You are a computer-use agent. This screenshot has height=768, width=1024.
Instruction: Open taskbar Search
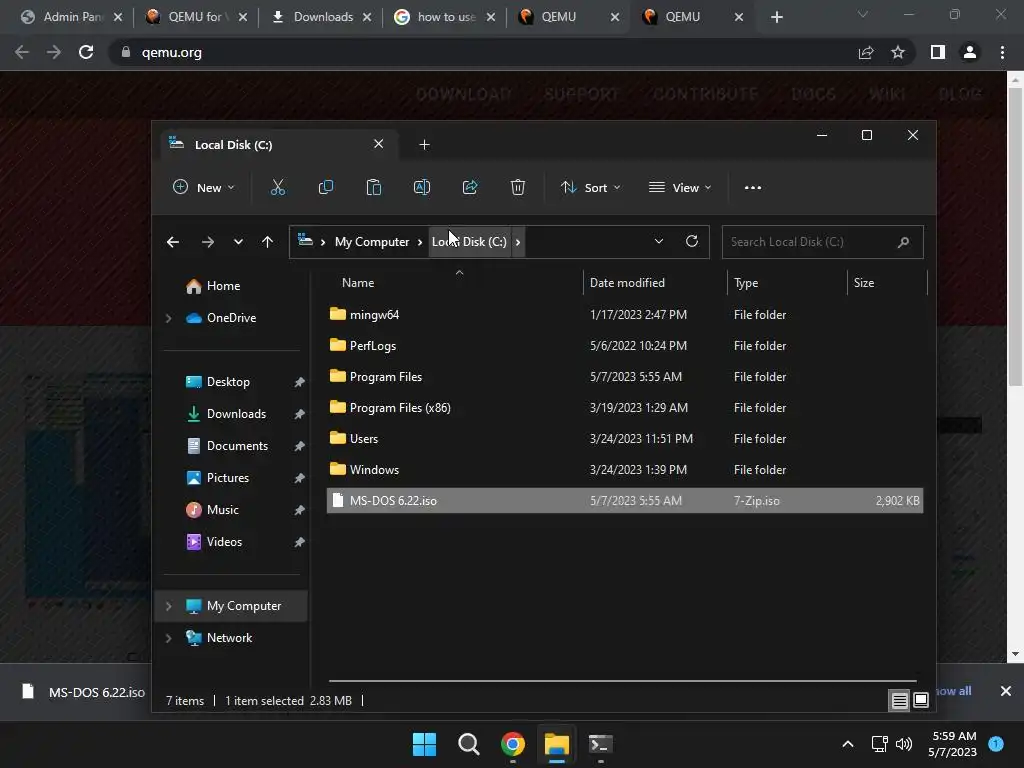click(468, 744)
